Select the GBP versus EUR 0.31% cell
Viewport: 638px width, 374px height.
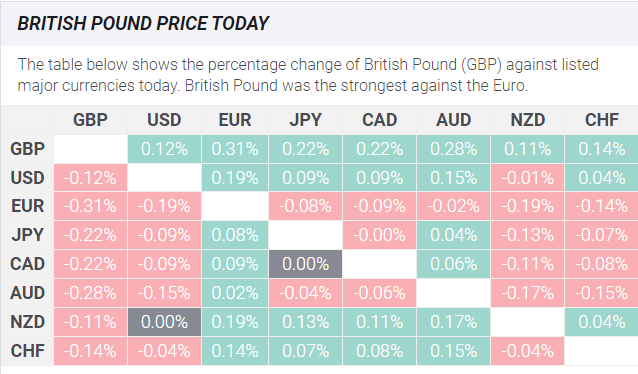(x=235, y=149)
